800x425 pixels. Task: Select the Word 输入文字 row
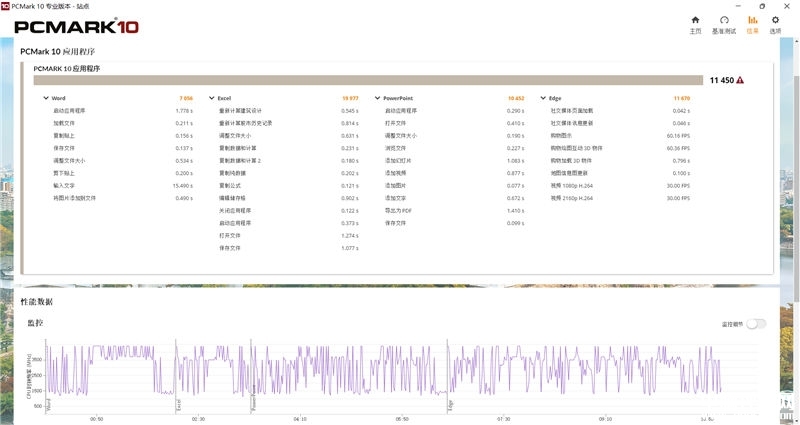(122, 186)
